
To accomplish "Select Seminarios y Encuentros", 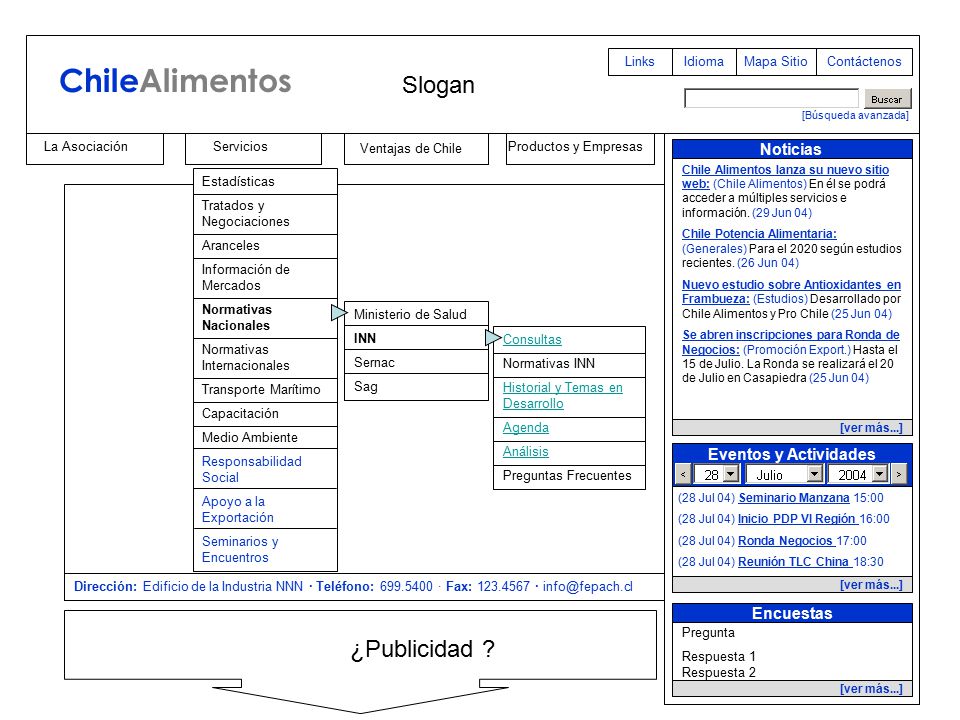I will point(265,550).
